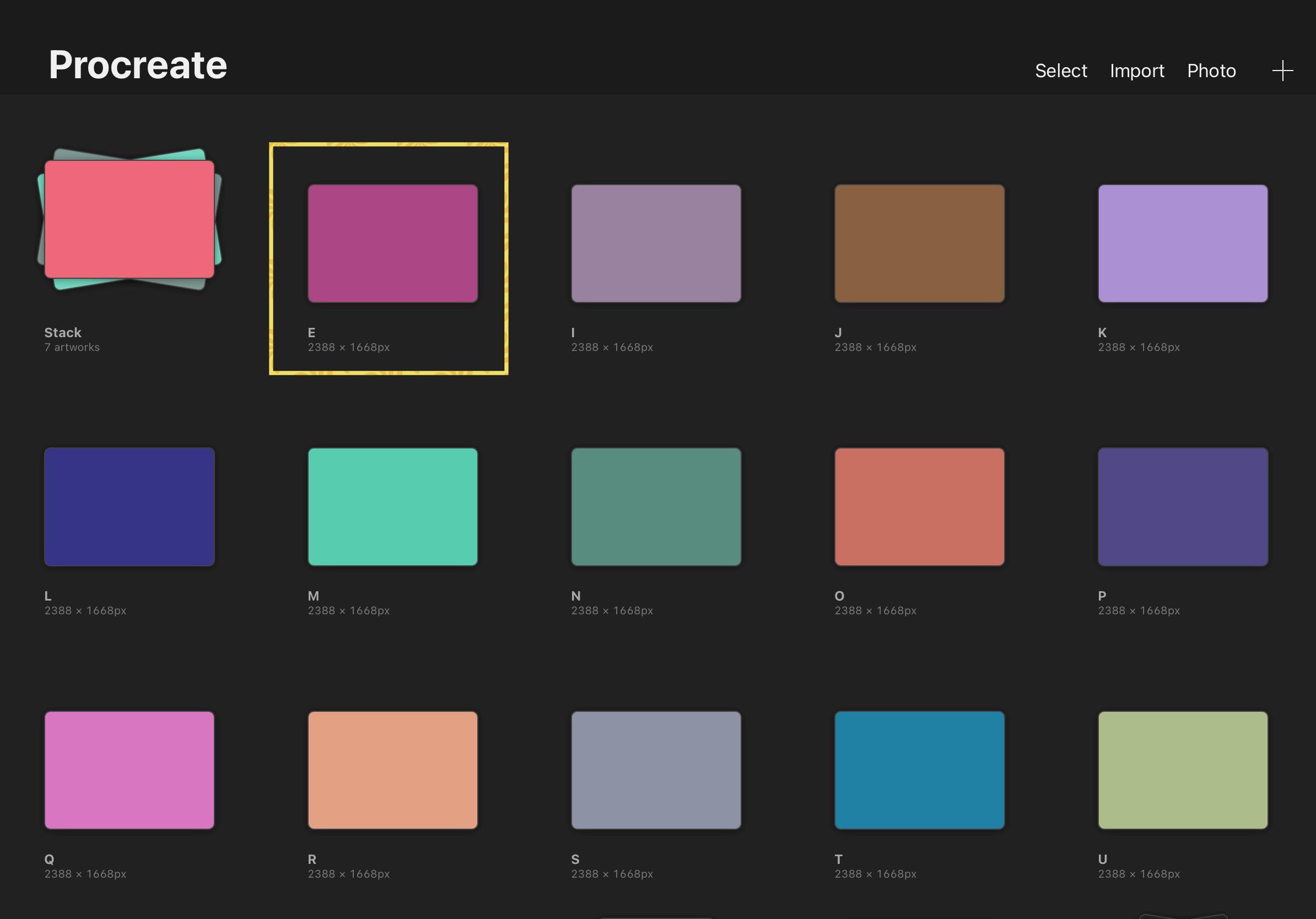Image resolution: width=1316 pixels, height=919 pixels.
Task: Click the Select button
Action: (1060, 71)
